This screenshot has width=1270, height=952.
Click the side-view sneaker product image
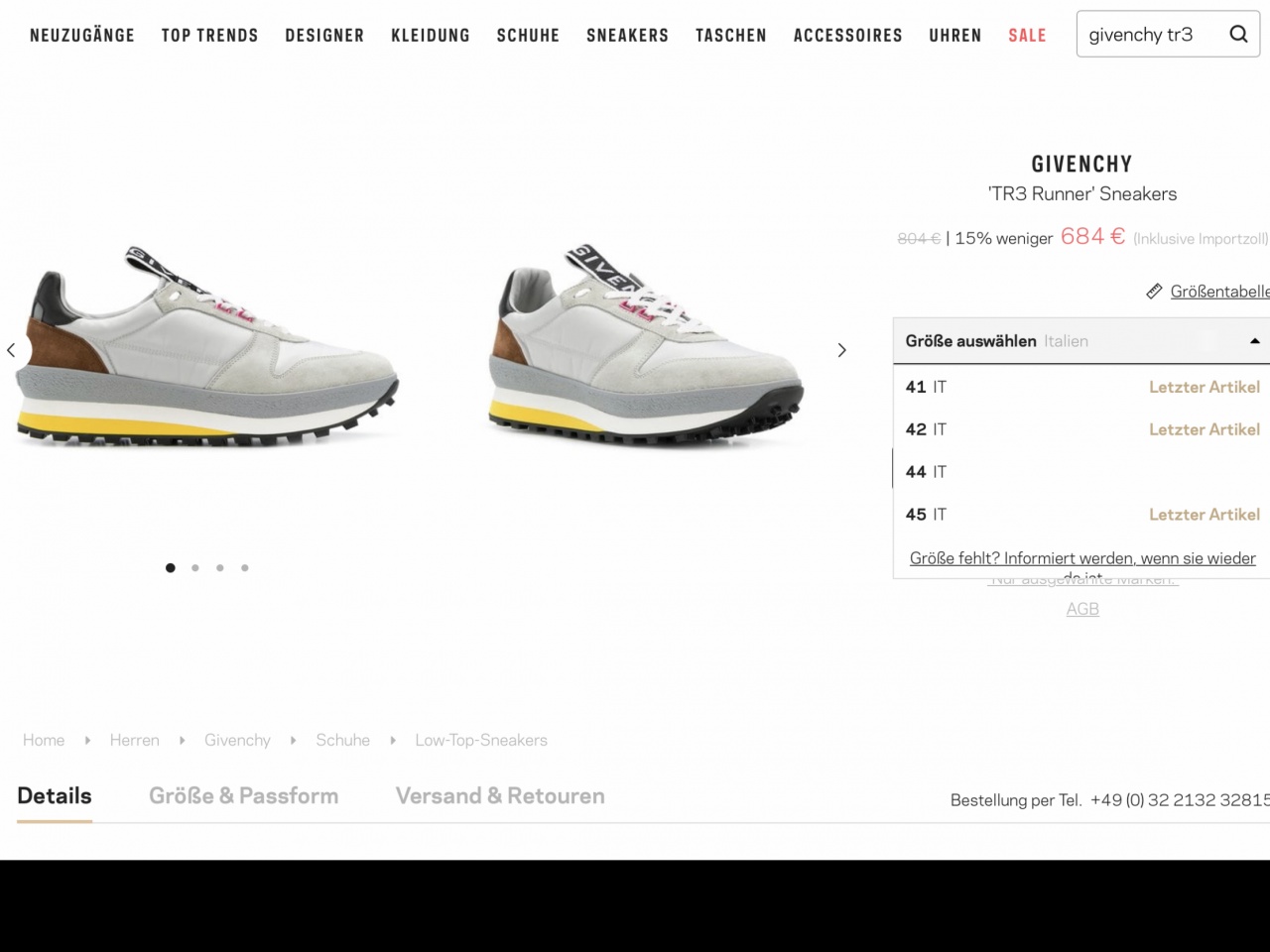click(207, 343)
